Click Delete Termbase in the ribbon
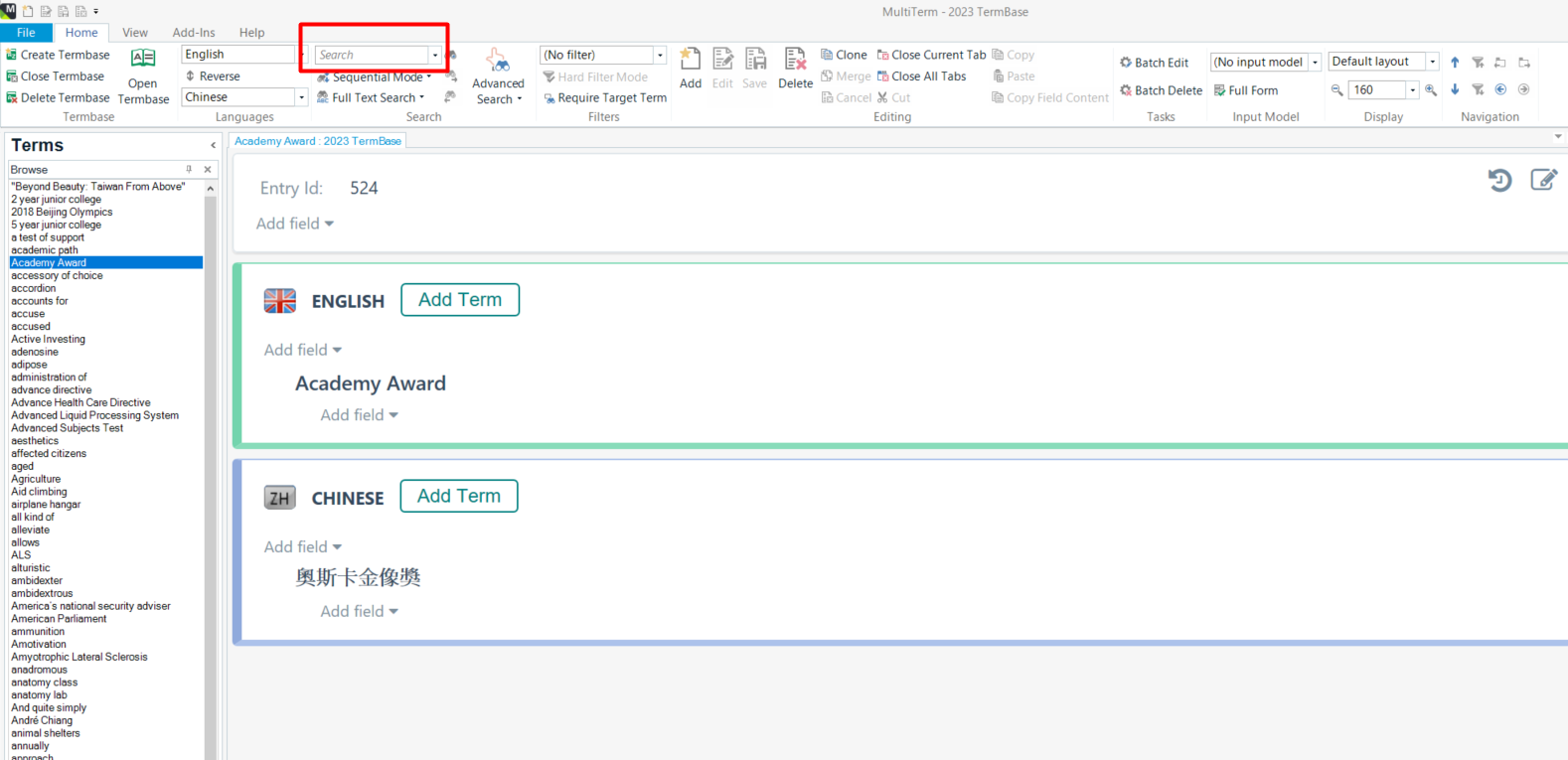Screen dimensions: 1568x760 (x=58, y=97)
